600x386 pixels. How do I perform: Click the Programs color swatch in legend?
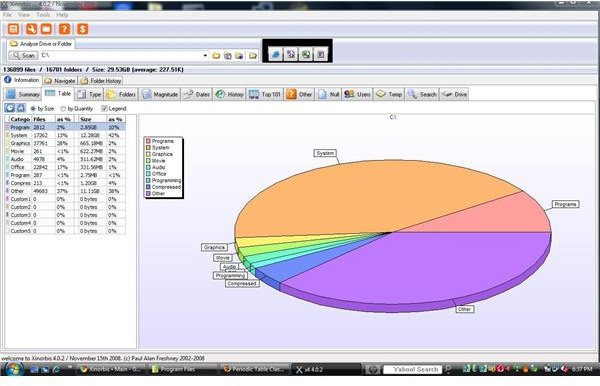[x=148, y=141]
